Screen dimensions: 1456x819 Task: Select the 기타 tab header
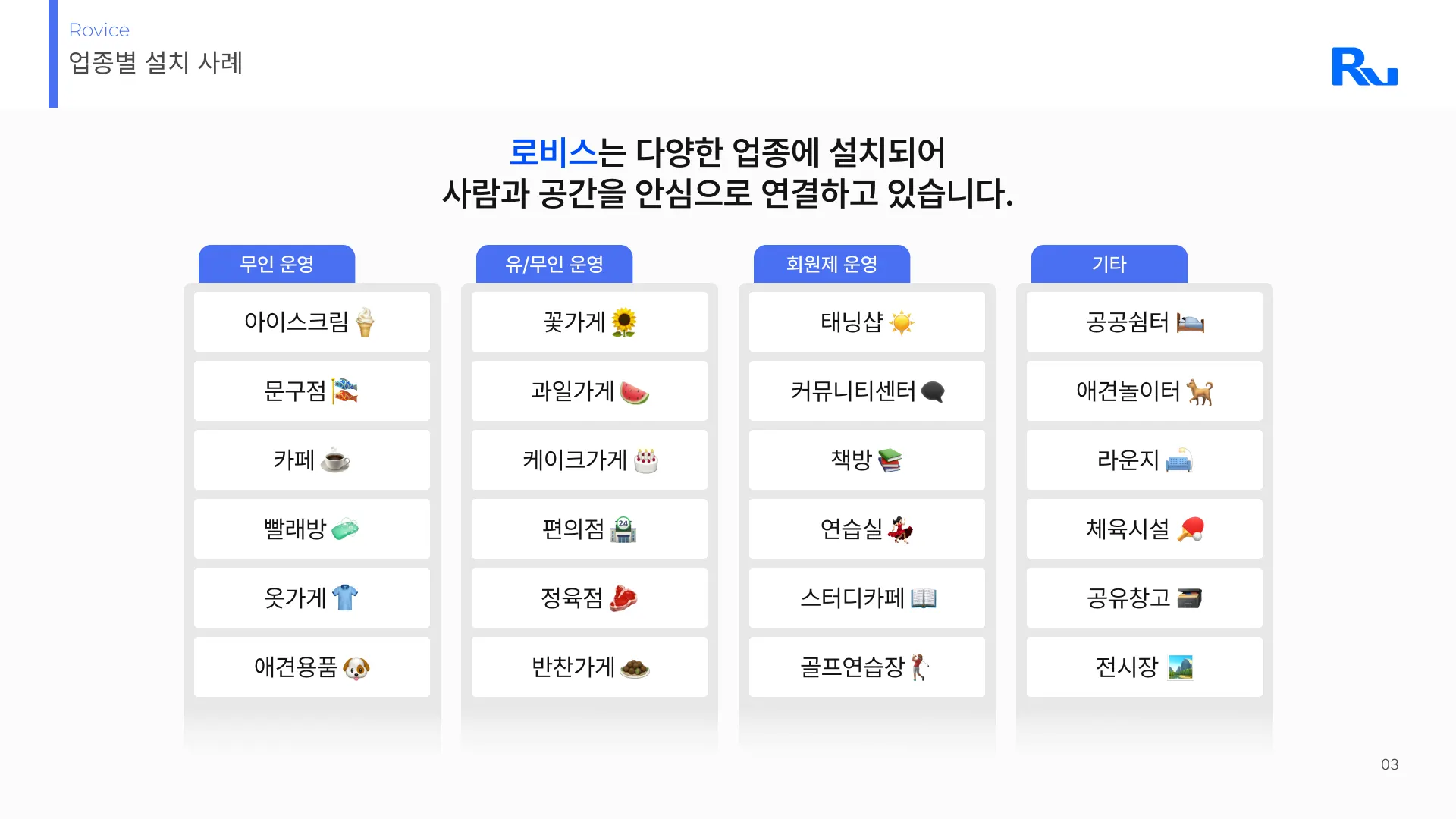coord(1109,264)
